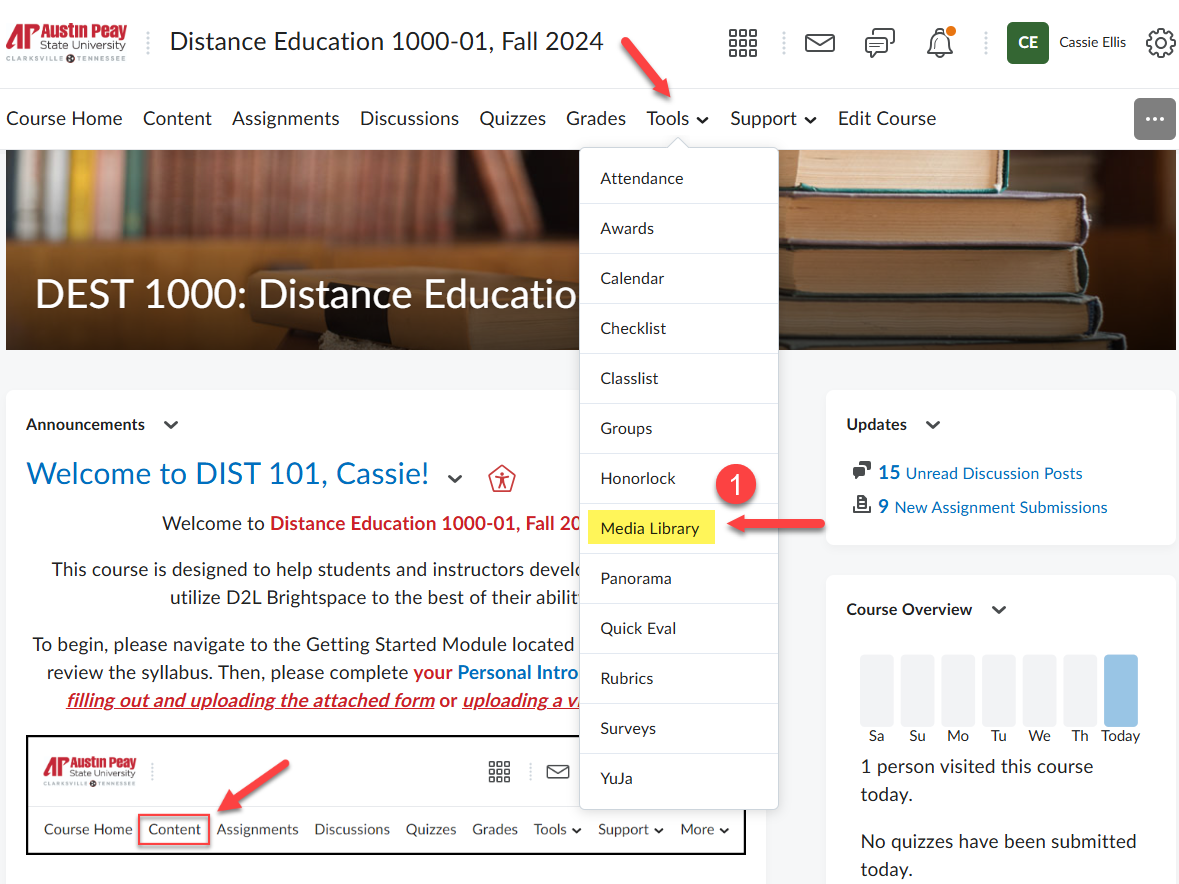The height and width of the screenshot is (884, 1179).
Task: Open the instant messages chat bubble icon
Action: (x=879, y=43)
